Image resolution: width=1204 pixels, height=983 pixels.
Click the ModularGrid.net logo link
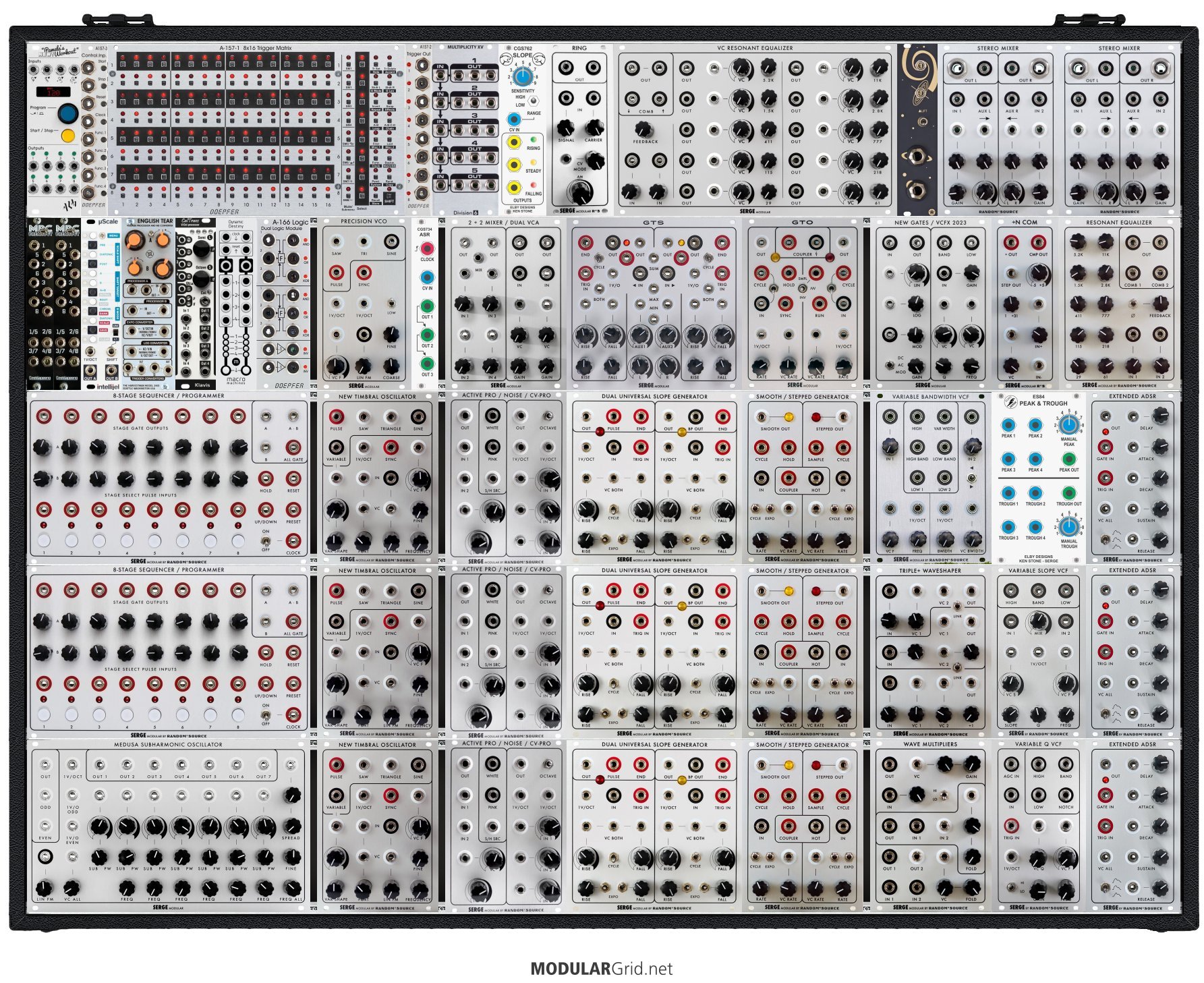(x=602, y=969)
